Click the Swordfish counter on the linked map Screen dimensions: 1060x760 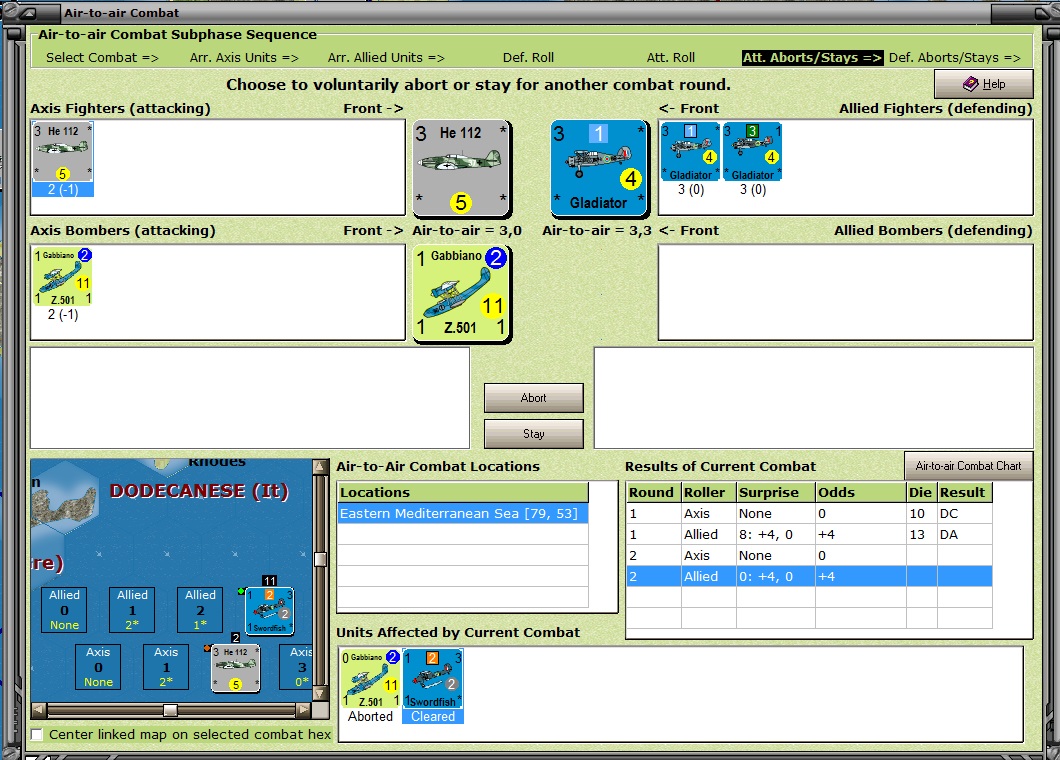click(x=270, y=611)
